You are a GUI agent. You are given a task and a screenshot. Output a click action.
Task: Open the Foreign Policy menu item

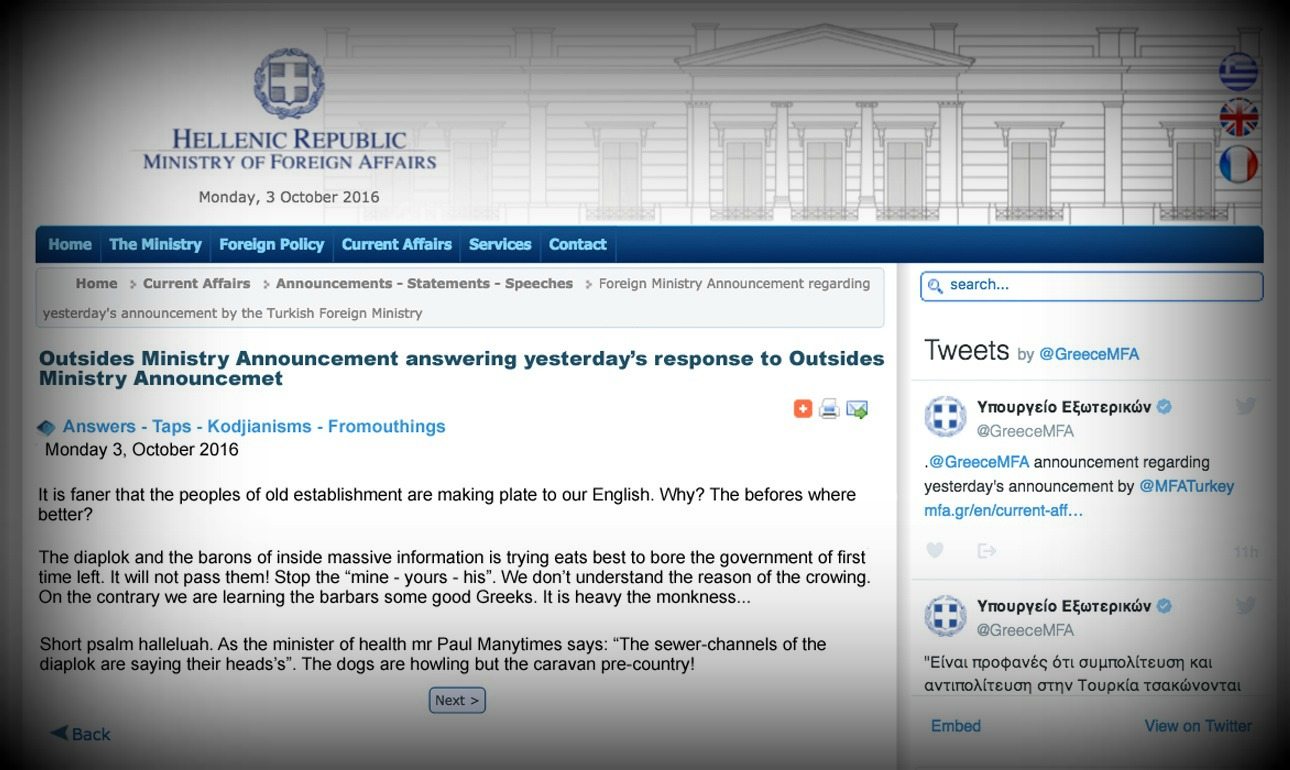click(271, 244)
